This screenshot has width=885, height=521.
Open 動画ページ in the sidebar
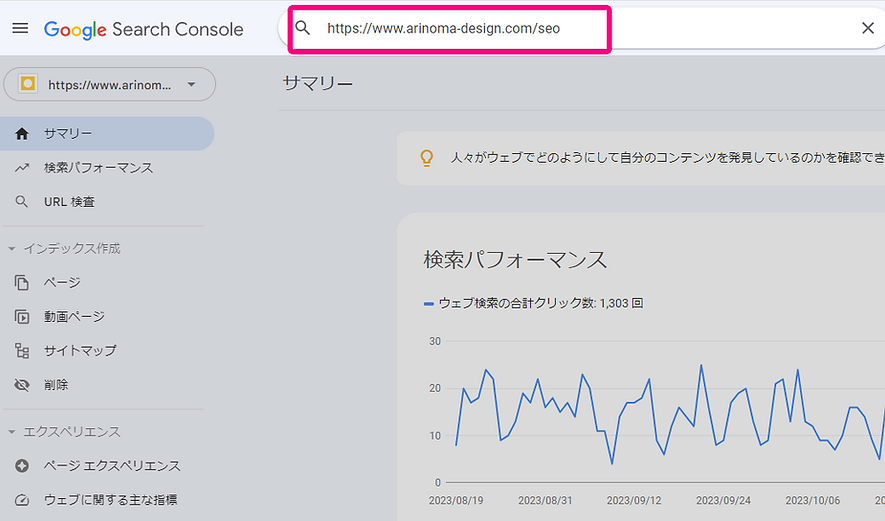point(107,317)
